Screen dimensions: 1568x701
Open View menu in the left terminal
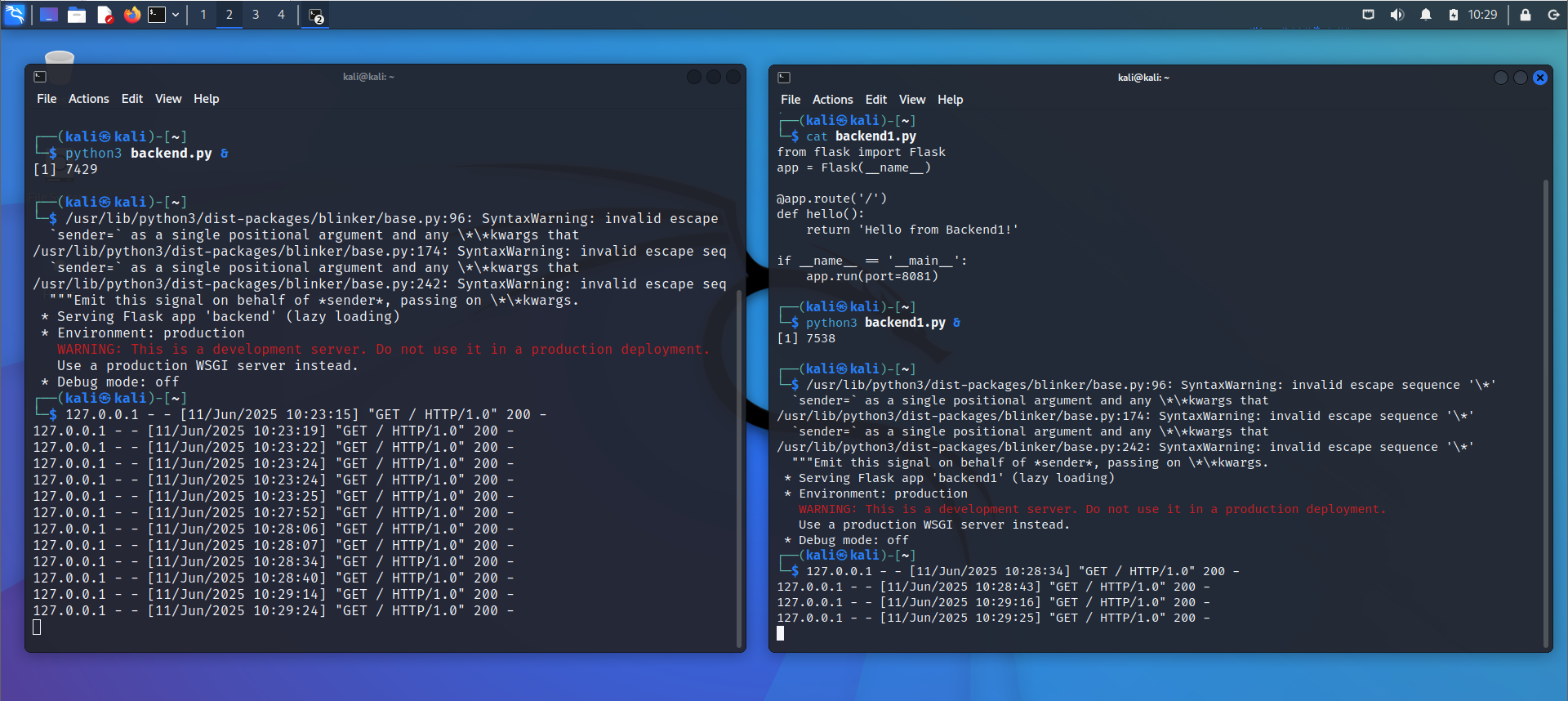168,99
